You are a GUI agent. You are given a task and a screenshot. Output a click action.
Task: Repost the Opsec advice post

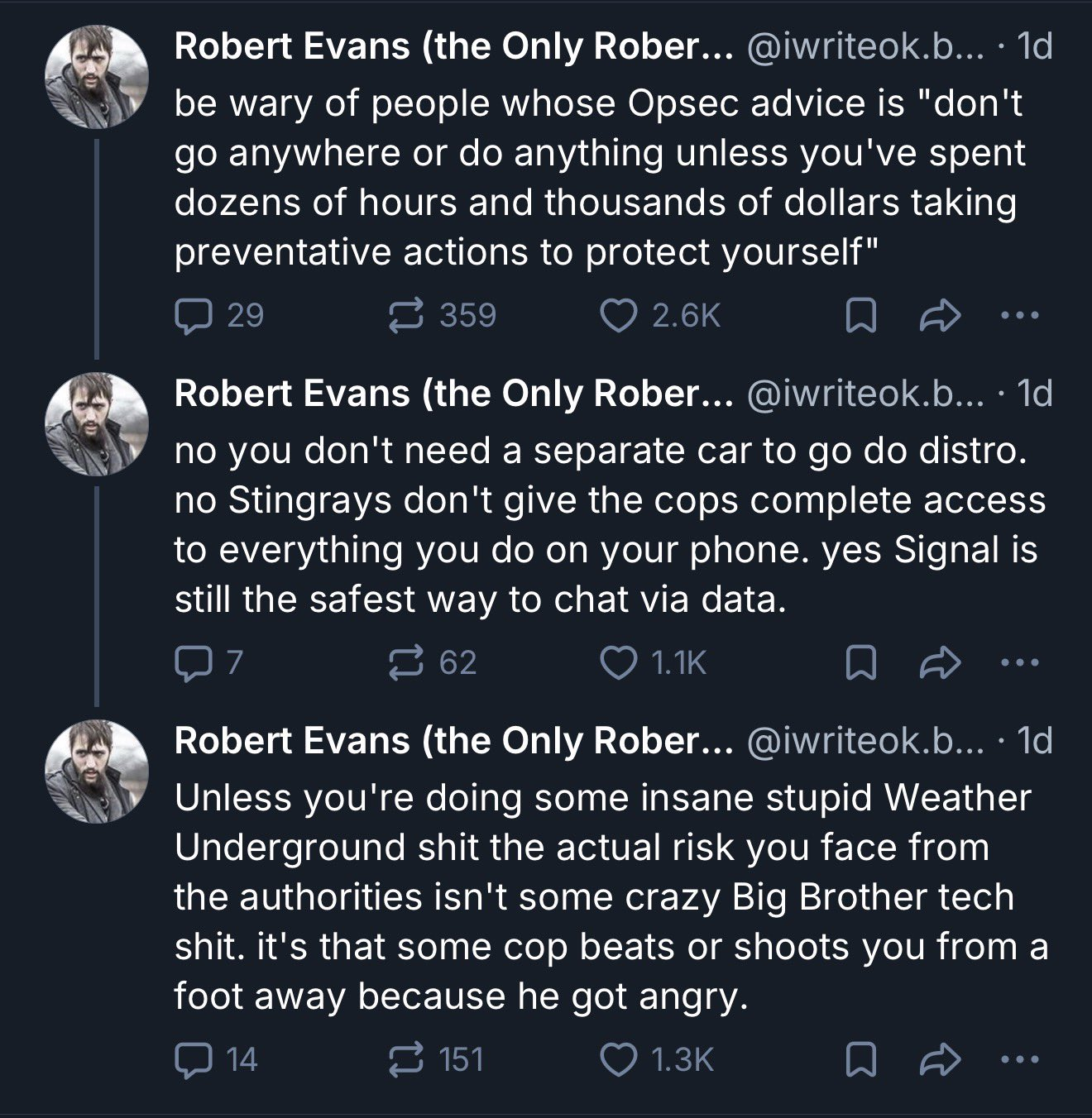click(x=406, y=316)
